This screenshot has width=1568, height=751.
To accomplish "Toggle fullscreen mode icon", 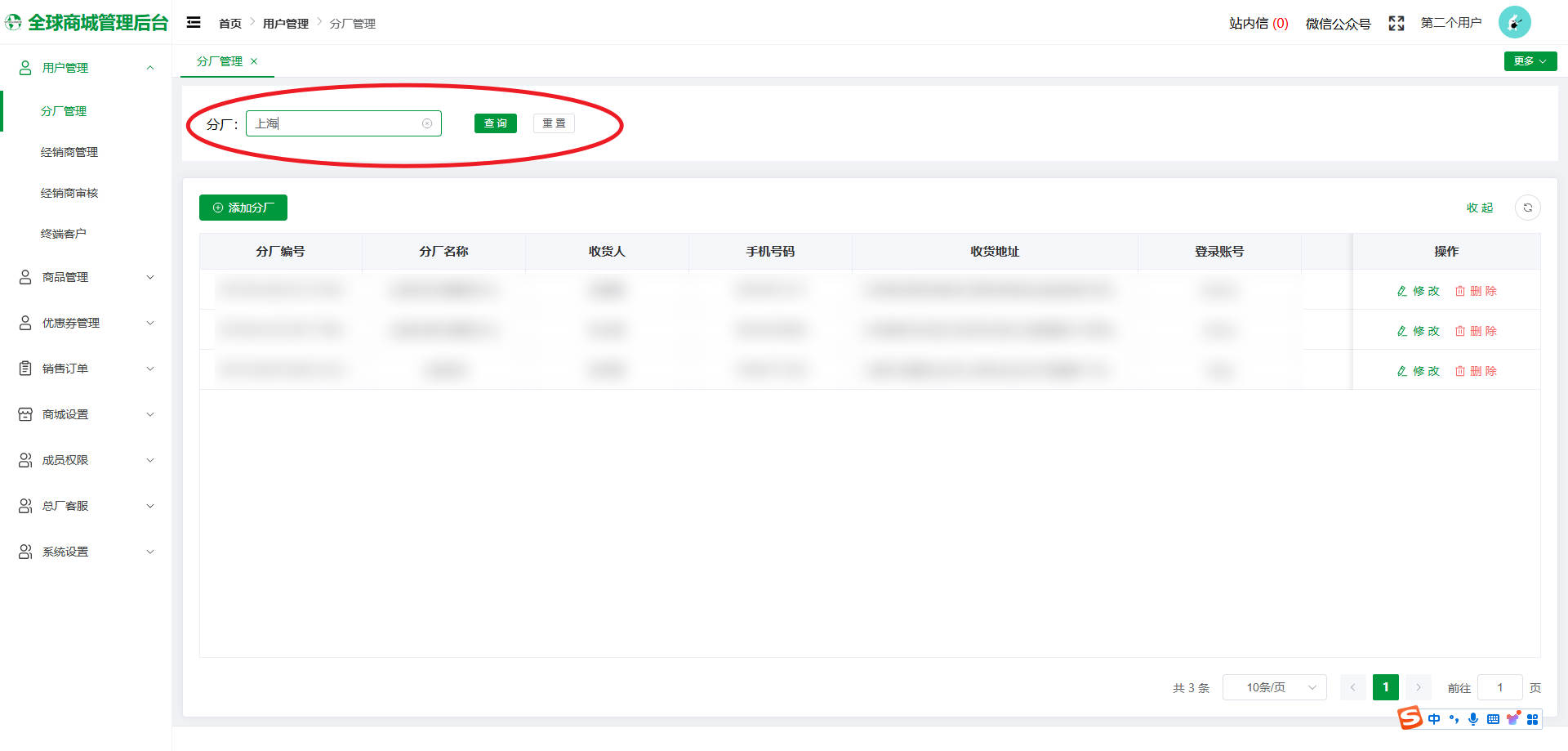I will (1396, 24).
